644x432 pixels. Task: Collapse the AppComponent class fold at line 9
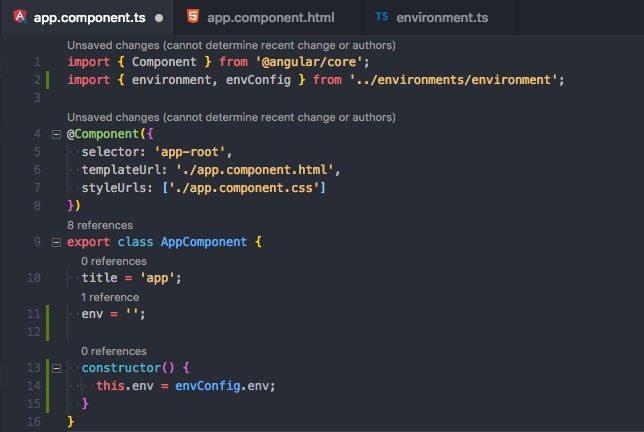coord(57,243)
